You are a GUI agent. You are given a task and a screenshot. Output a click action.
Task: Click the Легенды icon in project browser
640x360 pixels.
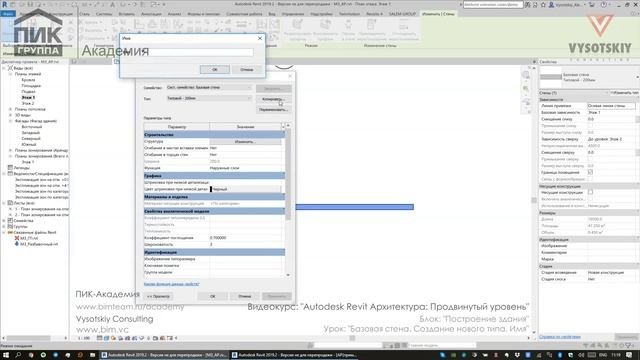pos(11,168)
